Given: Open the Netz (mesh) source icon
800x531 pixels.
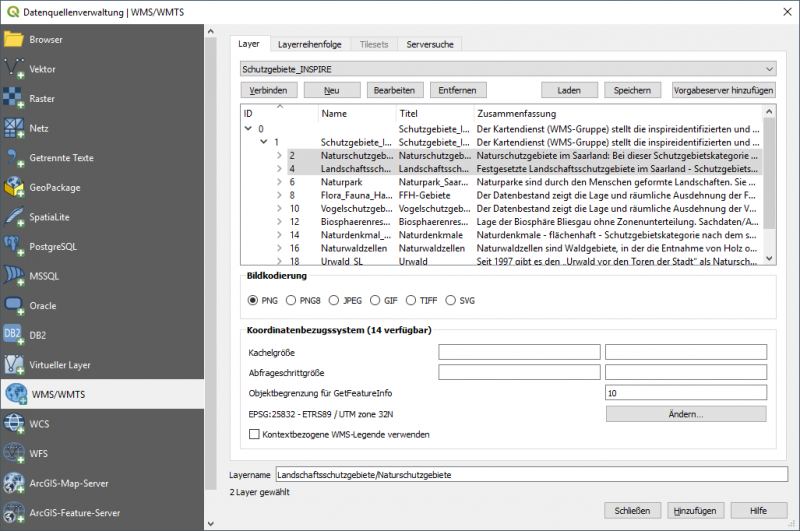Looking at the screenshot, I should (x=14, y=128).
